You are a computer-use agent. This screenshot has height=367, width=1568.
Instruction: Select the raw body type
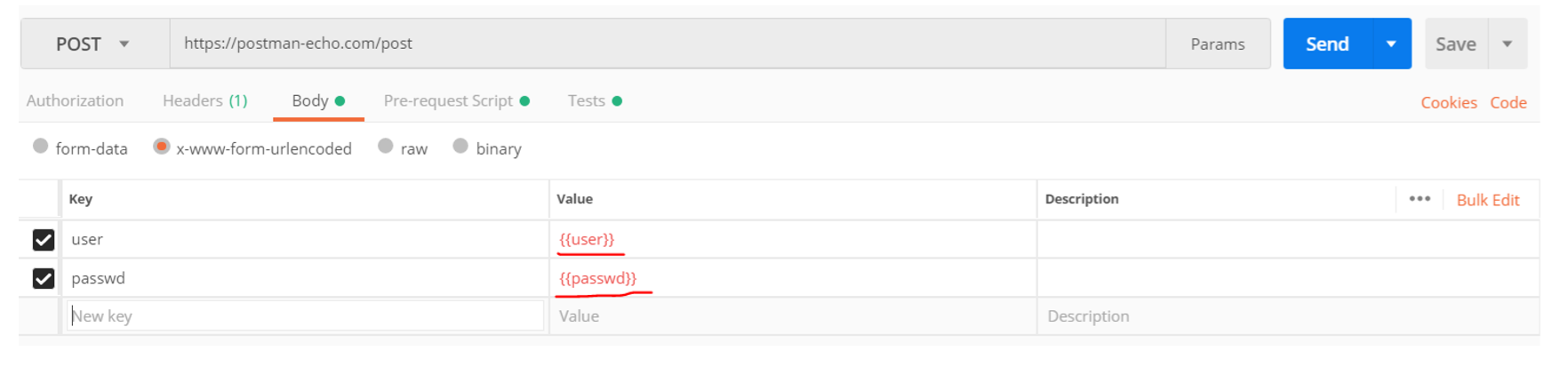tap(386, 147)
